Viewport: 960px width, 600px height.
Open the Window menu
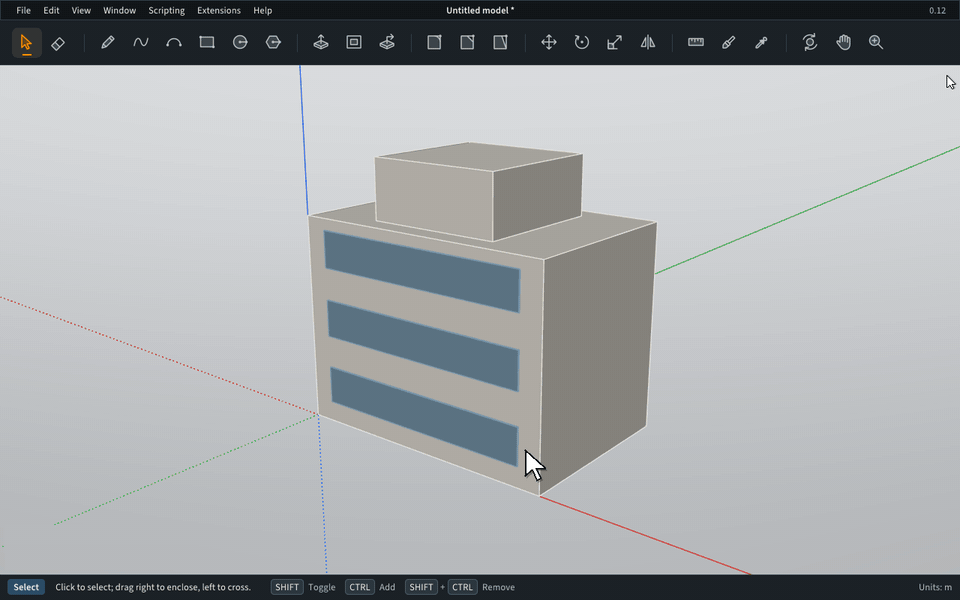(x=119, y=10)
